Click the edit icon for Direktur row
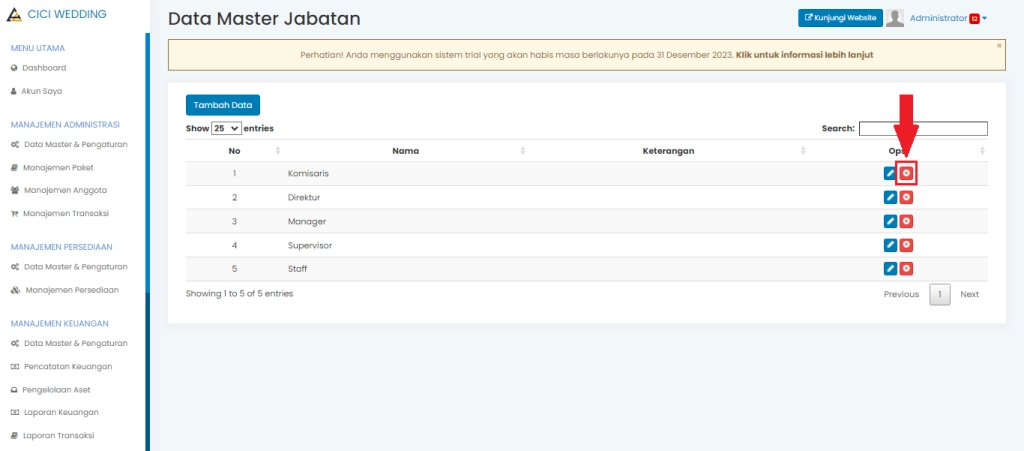The height and width of the screenshot is (451, 1024). pos(890,197)
